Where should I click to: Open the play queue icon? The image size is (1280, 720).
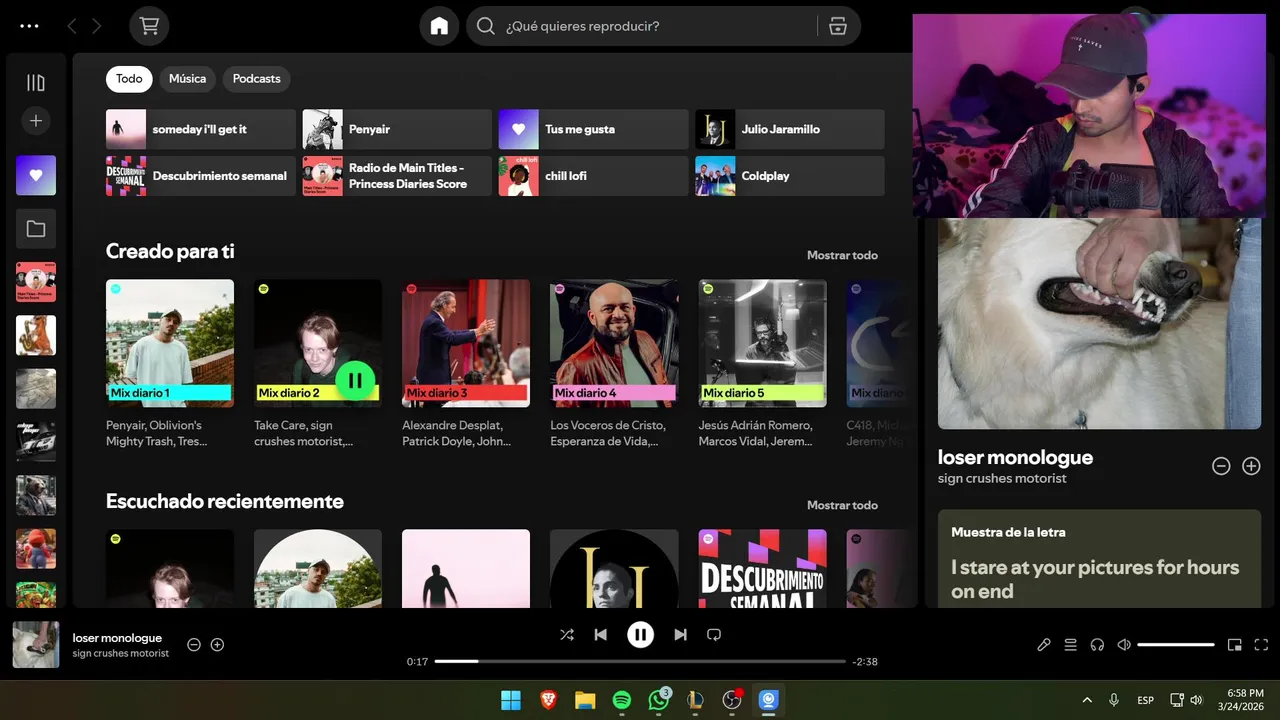coord(1070,645)
